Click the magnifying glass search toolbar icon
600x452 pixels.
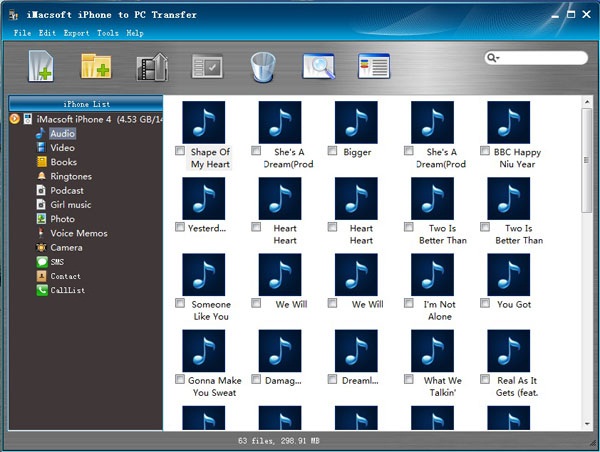[317, 66]
